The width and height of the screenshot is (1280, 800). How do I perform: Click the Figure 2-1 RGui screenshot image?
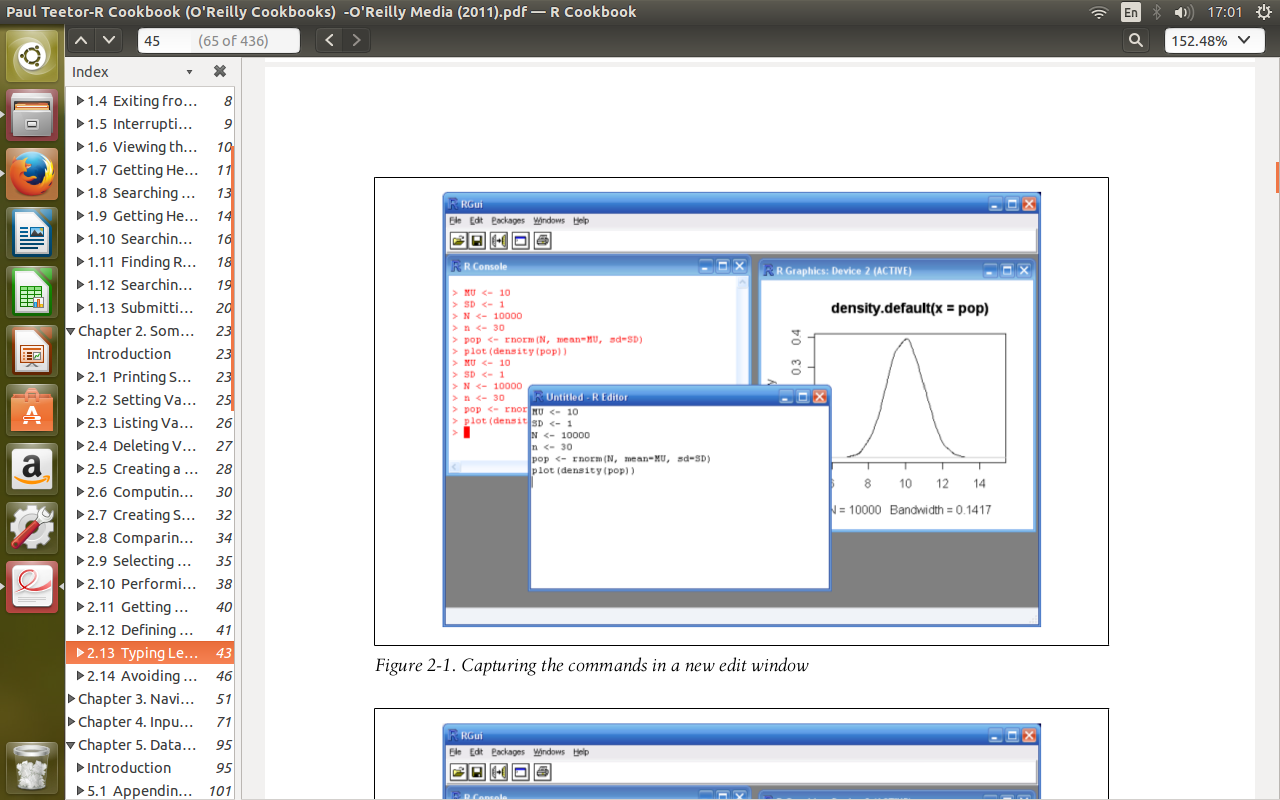[x=741, y=409]
